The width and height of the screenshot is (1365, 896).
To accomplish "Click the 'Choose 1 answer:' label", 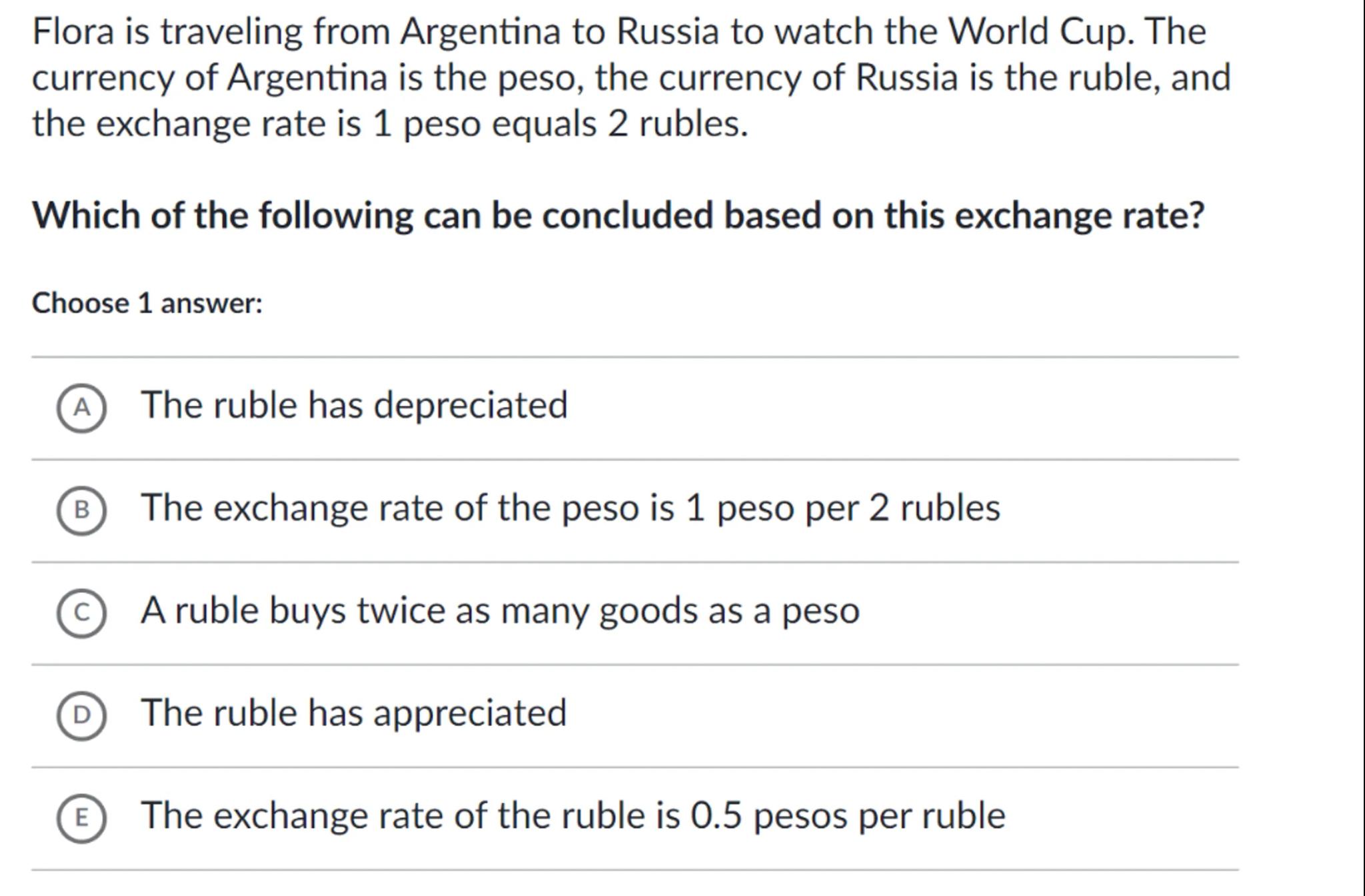I will [147, 304].
